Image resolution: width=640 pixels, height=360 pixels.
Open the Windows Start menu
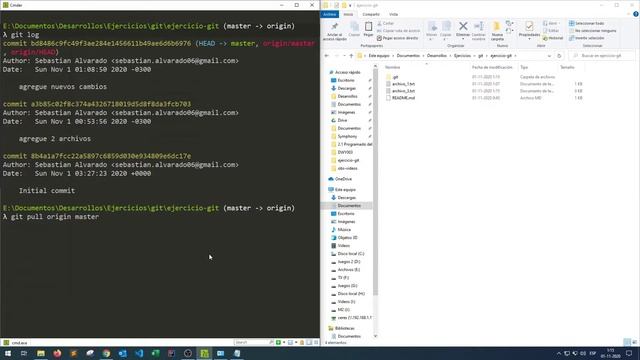tap(7, 353)
